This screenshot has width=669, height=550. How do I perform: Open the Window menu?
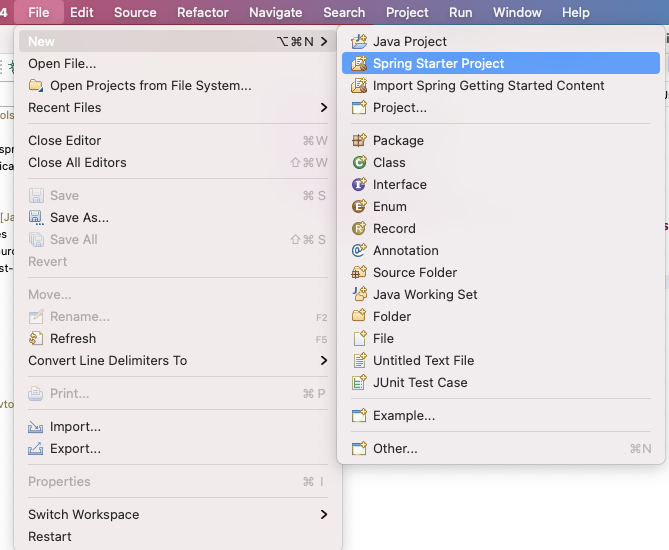517,12
